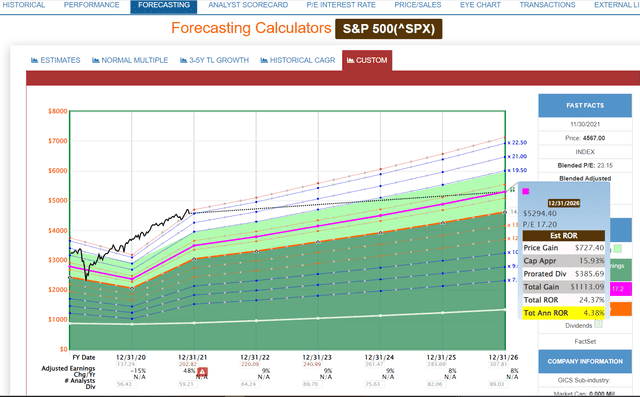Click the magenta 17.2 P/E legend box
The image size is (640, 397).
[621, 288]
